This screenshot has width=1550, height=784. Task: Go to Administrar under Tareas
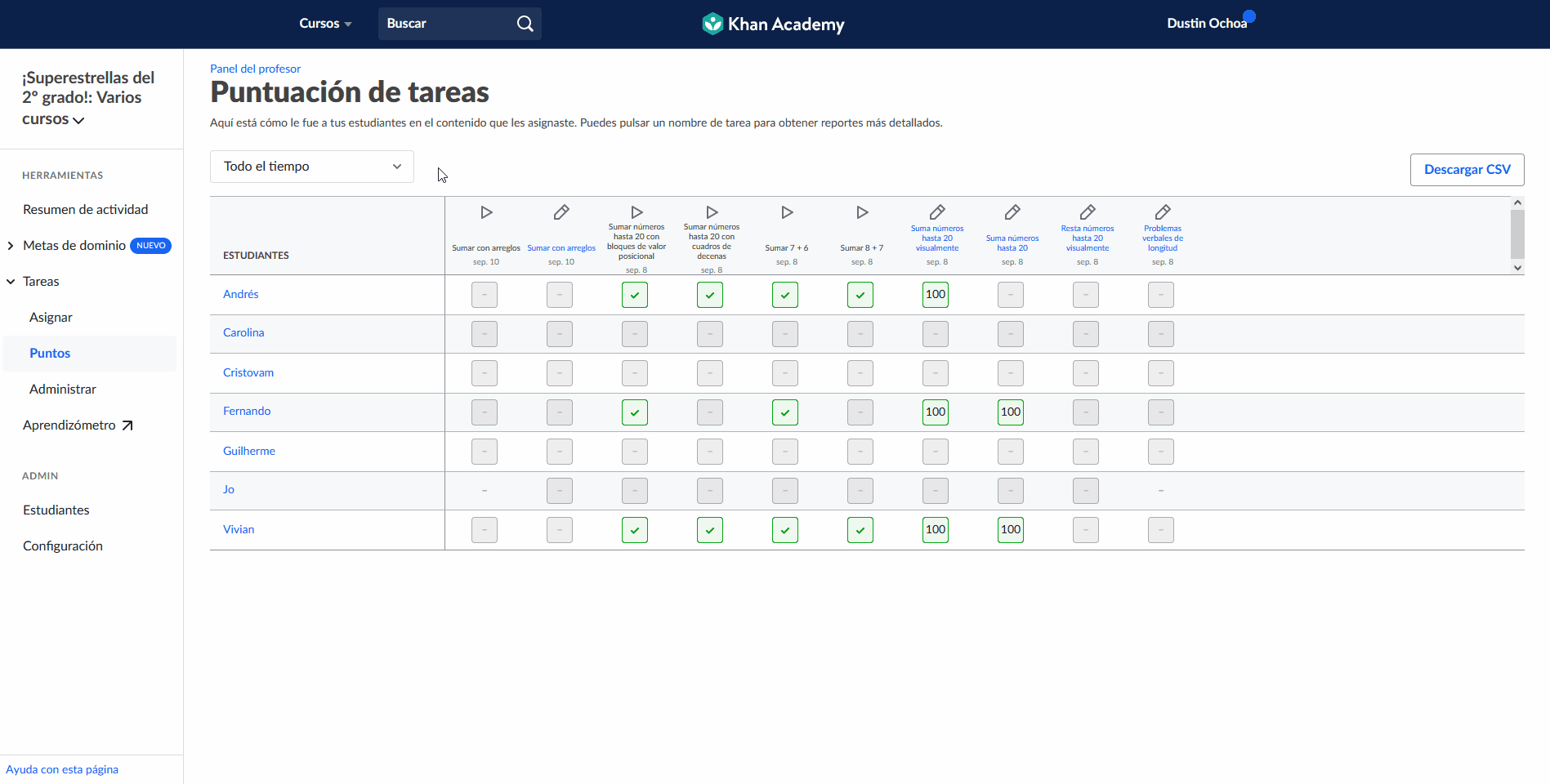click(x=63, y=390)
